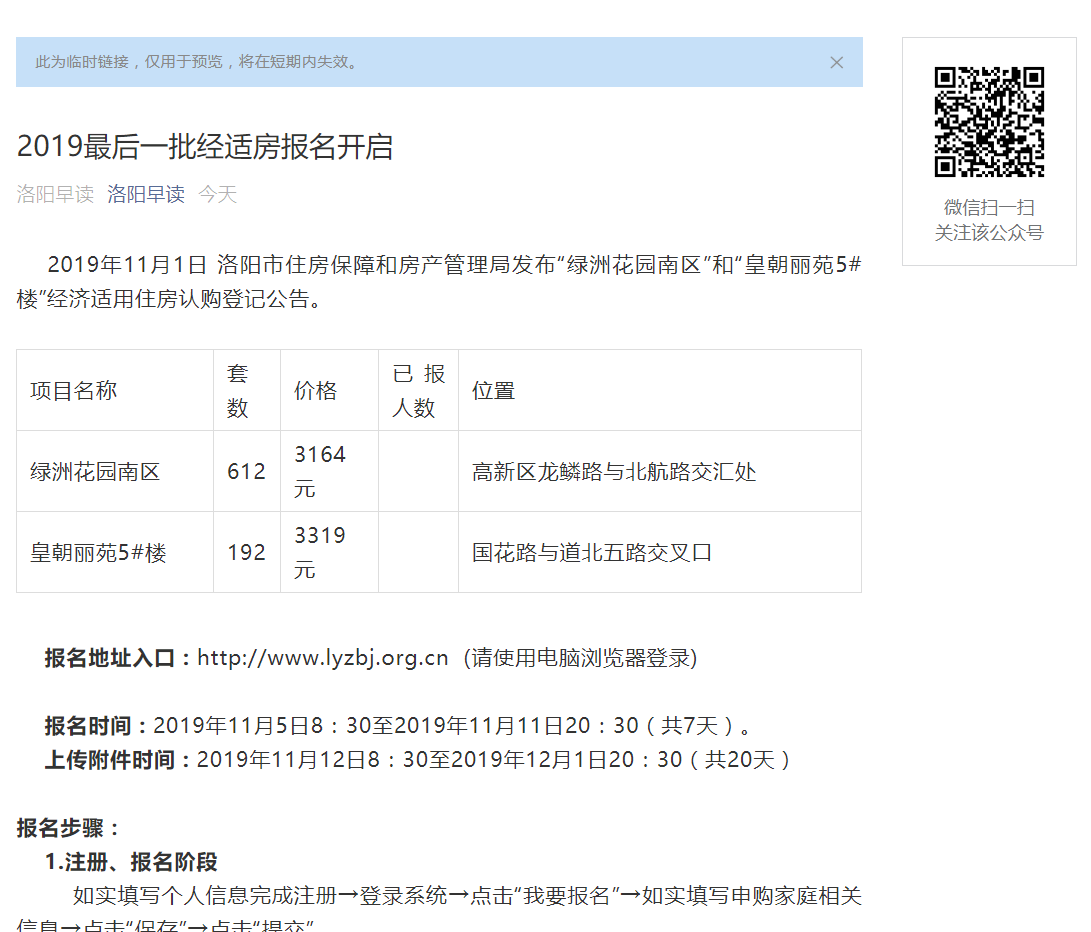This screenshot has width=1091, height=932.
Task: Click the 今天 publish date
Action: (218, 194)
